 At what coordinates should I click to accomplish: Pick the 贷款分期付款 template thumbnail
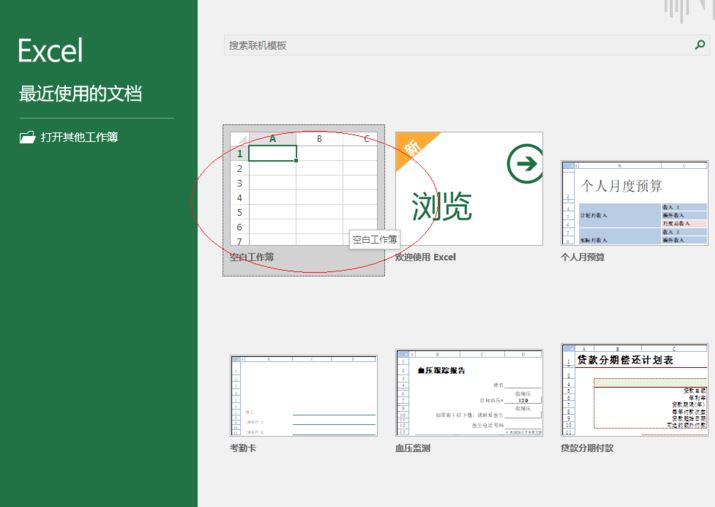[635, 390]
